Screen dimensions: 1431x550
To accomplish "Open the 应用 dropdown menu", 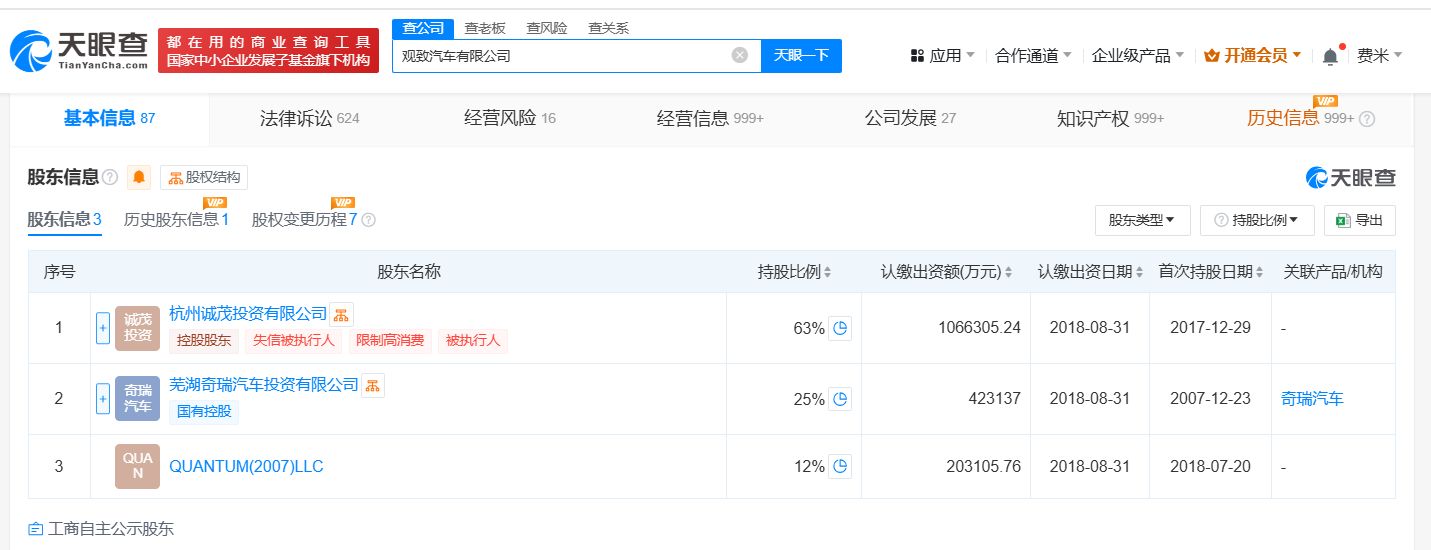I will click(942, 56).
